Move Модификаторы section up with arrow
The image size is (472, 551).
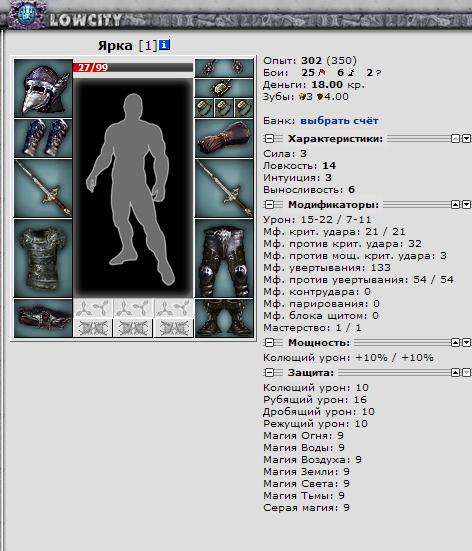[455, 205]
